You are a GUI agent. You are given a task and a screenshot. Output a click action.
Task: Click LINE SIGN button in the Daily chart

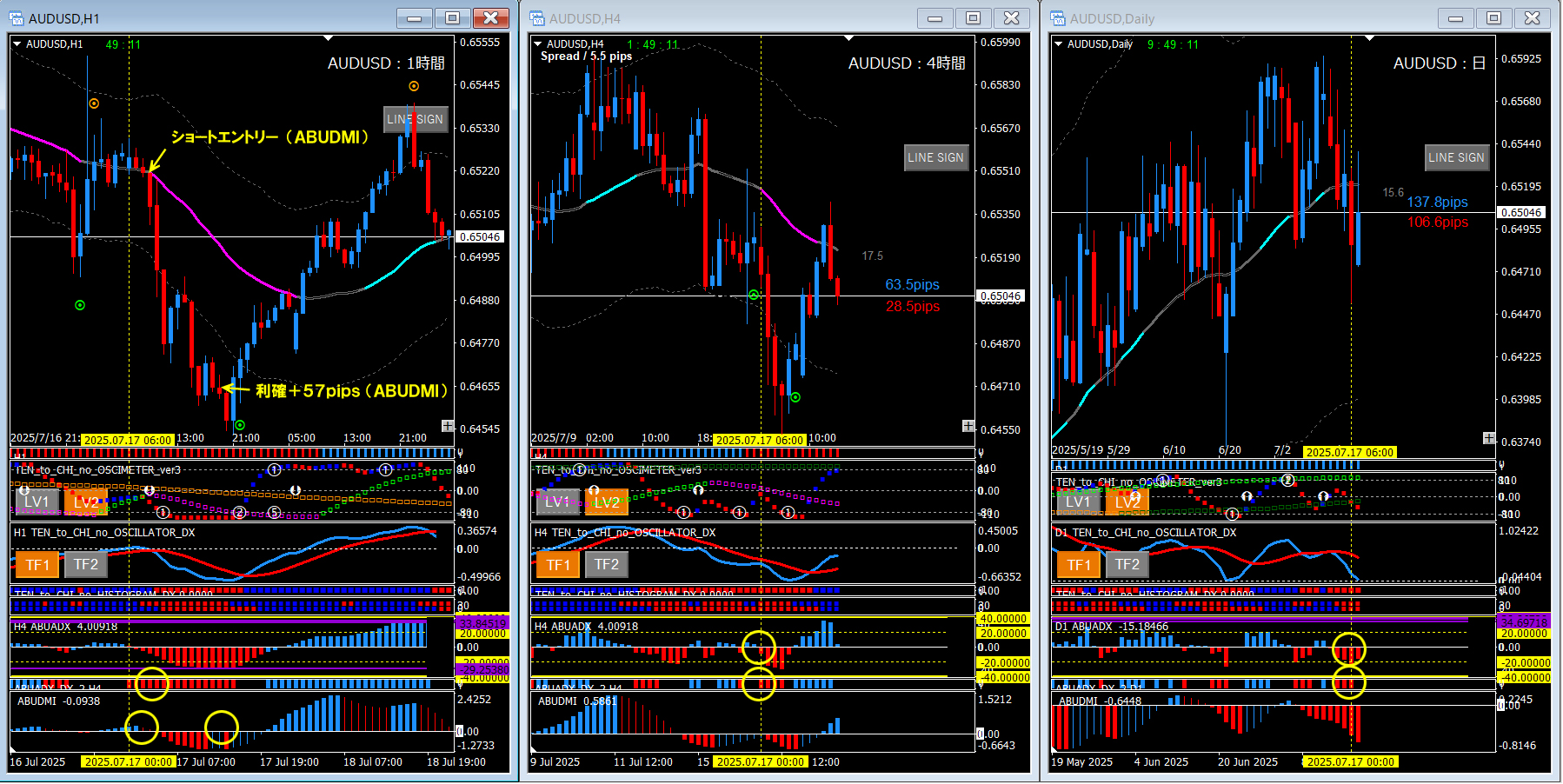coord(1457,157)
